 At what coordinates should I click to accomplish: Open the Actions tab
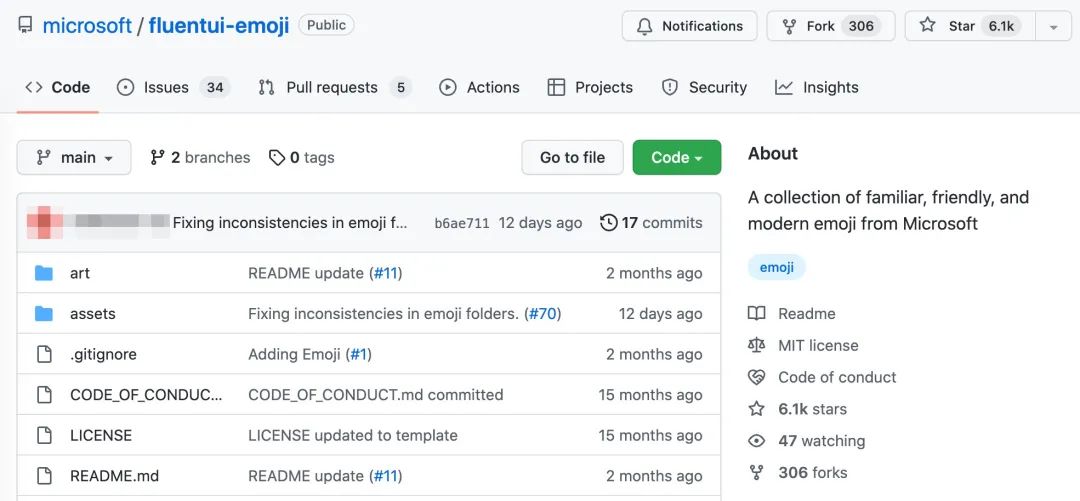(479, 87)
